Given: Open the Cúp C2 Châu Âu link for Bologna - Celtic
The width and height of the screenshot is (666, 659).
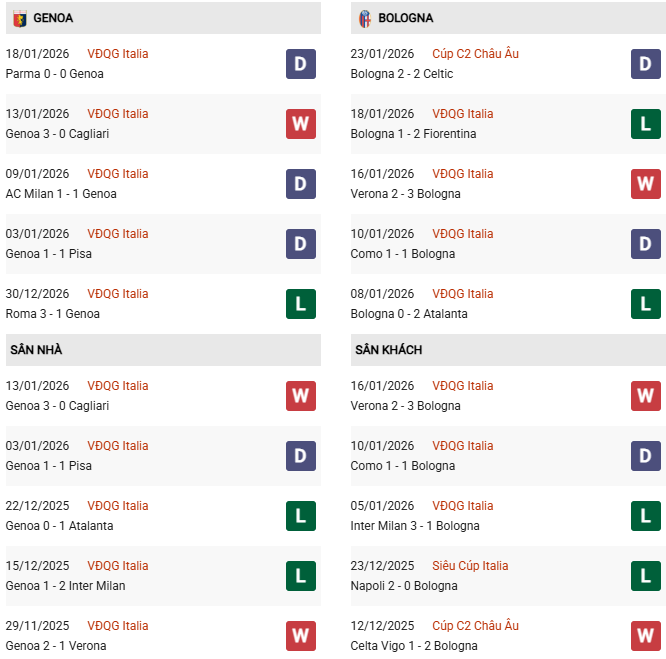Looking at the screenshot, I should [475, 54].
